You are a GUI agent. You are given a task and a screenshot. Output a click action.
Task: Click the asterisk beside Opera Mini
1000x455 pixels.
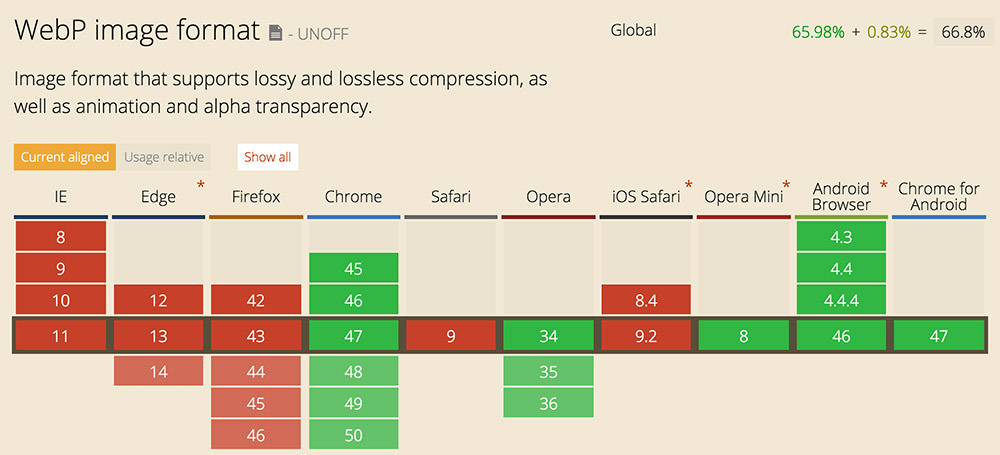[x=786, y=185]
